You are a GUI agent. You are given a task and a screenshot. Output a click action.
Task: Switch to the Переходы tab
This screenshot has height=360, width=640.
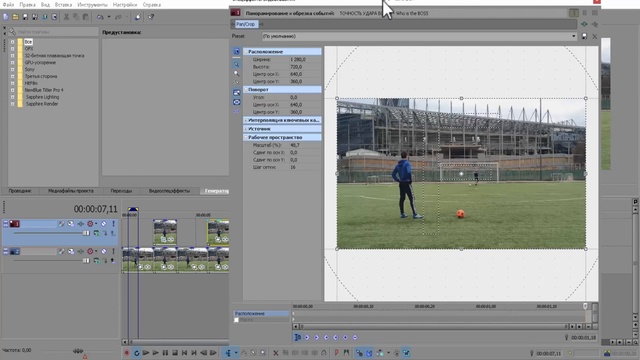121,191
